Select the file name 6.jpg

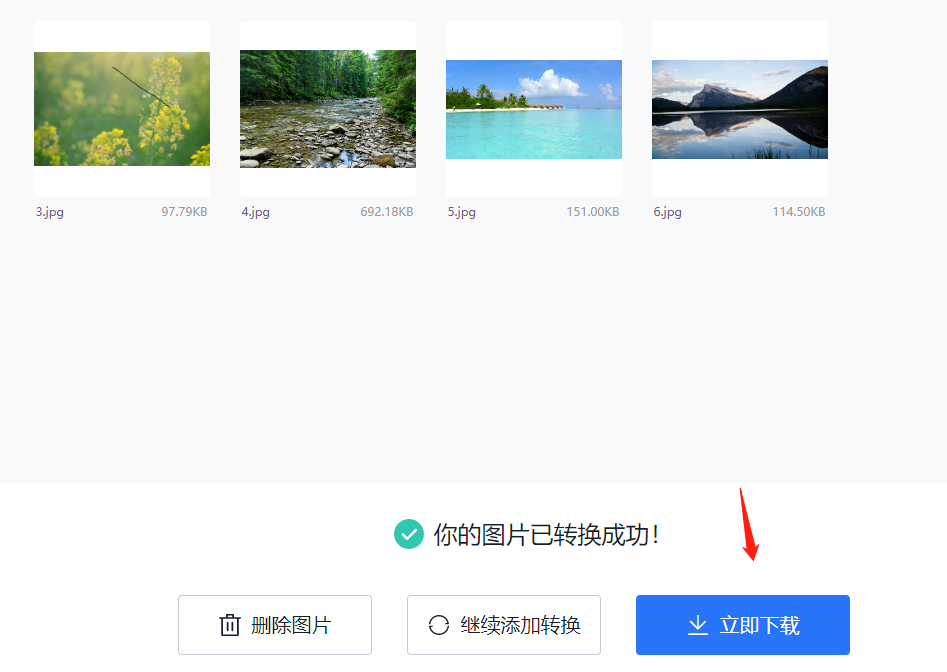point(667,212)
